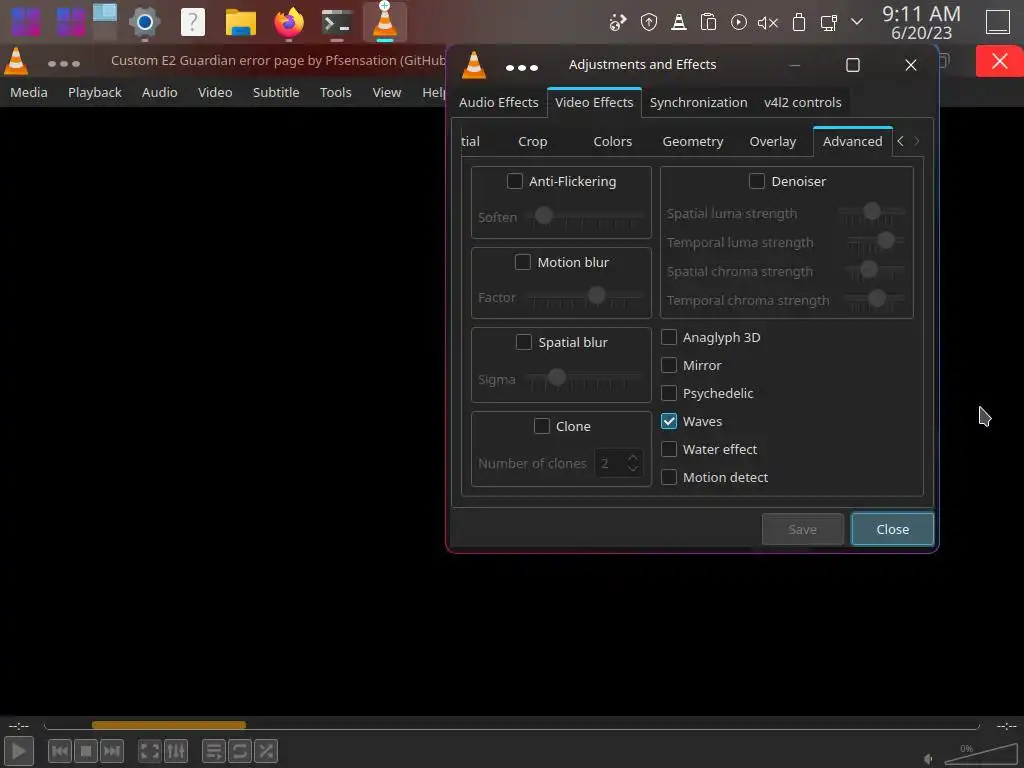This screenshot has width=1024, height=768.
Task: Enable the Motion detect checkbox
Action: tap(669, 477)
